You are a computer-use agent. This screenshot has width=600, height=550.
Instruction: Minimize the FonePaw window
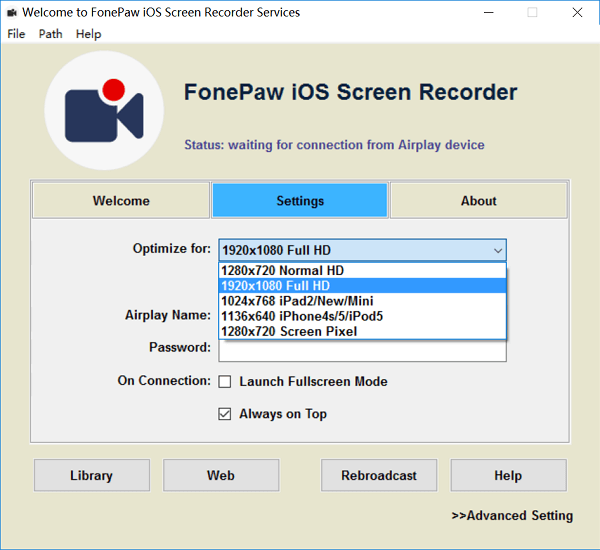coord(489,13)
